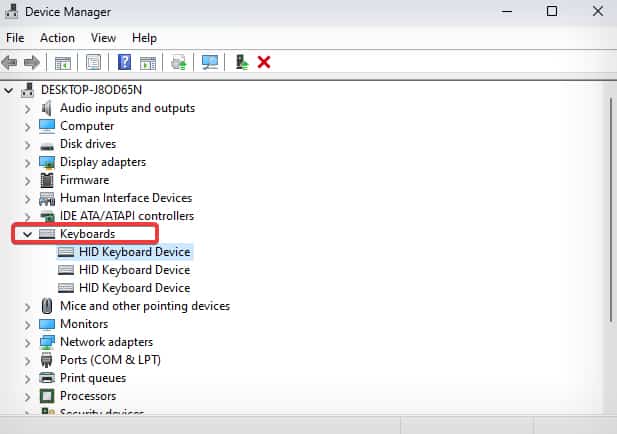The image size is (617, 434).
Task: Open Properties via toolbar icon
Action: click(x=94, y=62)
